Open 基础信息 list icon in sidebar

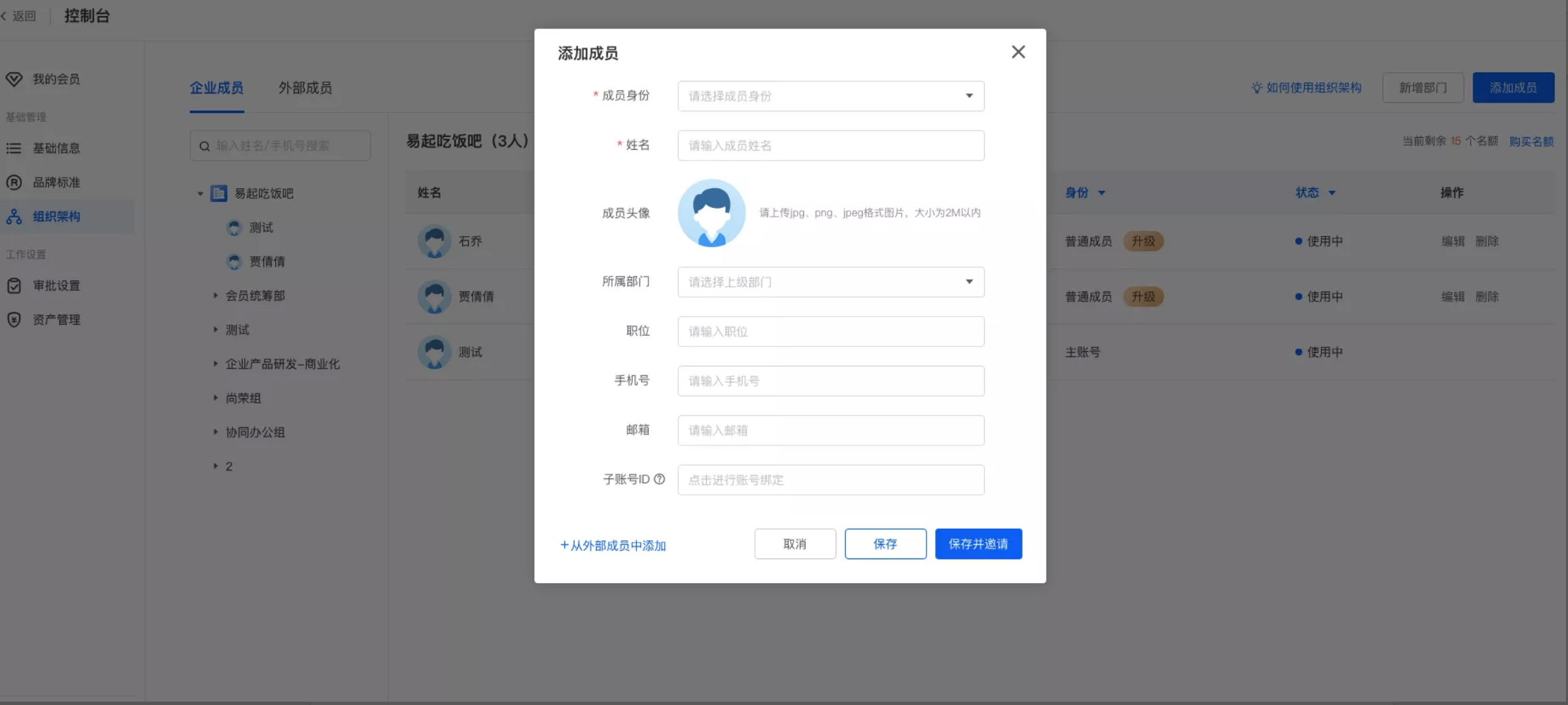point(14,148)
